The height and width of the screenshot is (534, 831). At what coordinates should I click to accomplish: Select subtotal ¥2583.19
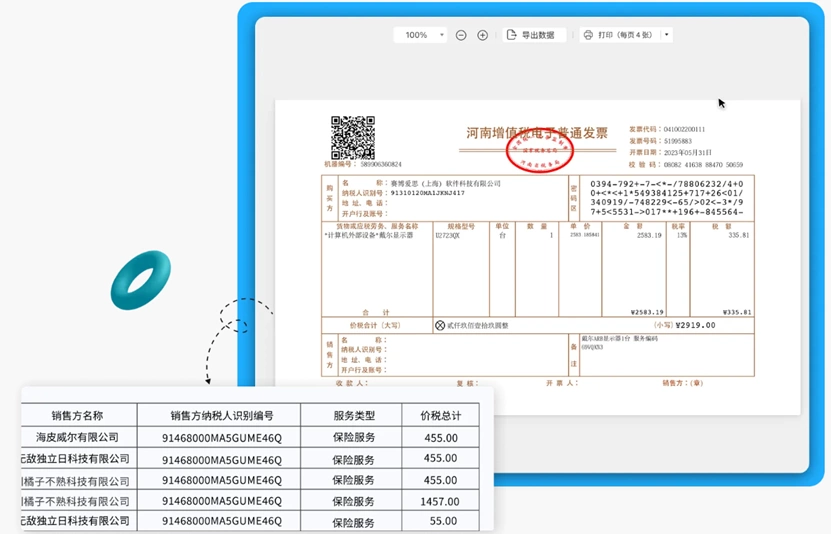pyautogui.click(x=647, y=313)
